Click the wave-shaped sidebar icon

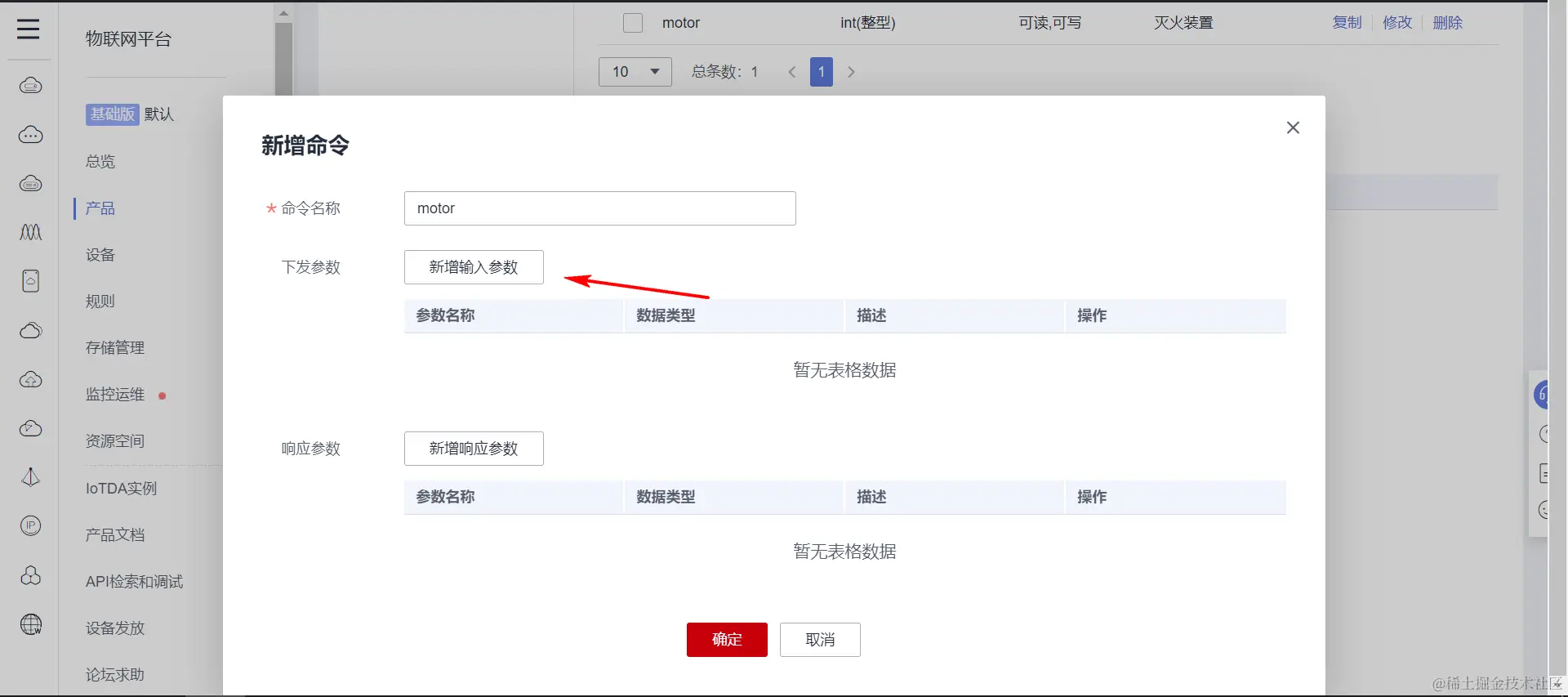31,232
